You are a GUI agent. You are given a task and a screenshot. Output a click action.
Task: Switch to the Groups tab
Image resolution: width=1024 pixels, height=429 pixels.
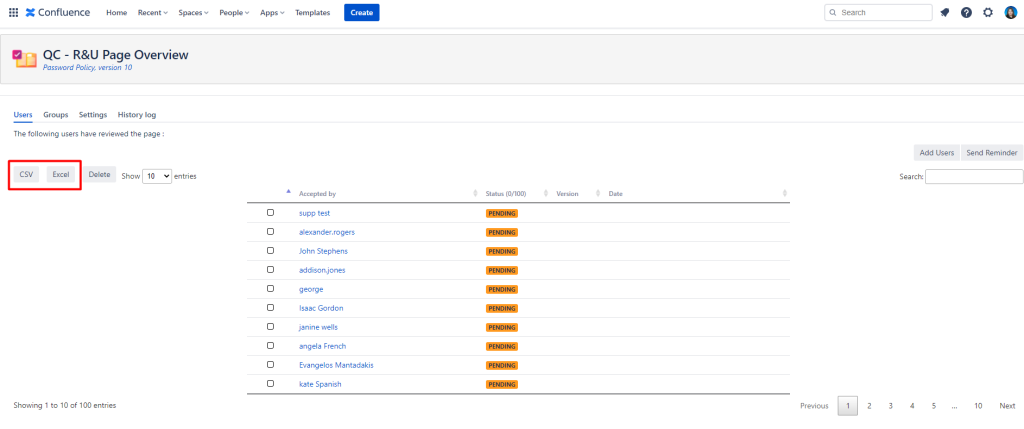56,115
